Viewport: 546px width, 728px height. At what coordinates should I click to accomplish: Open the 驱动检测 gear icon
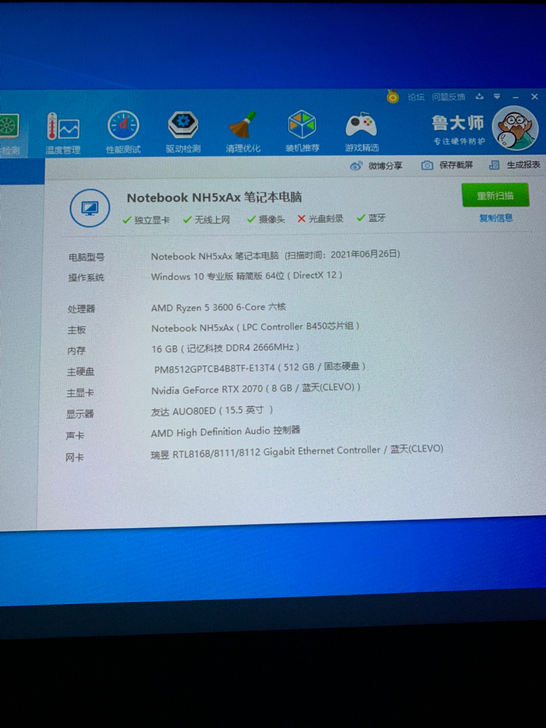click(x=183, y=125)
